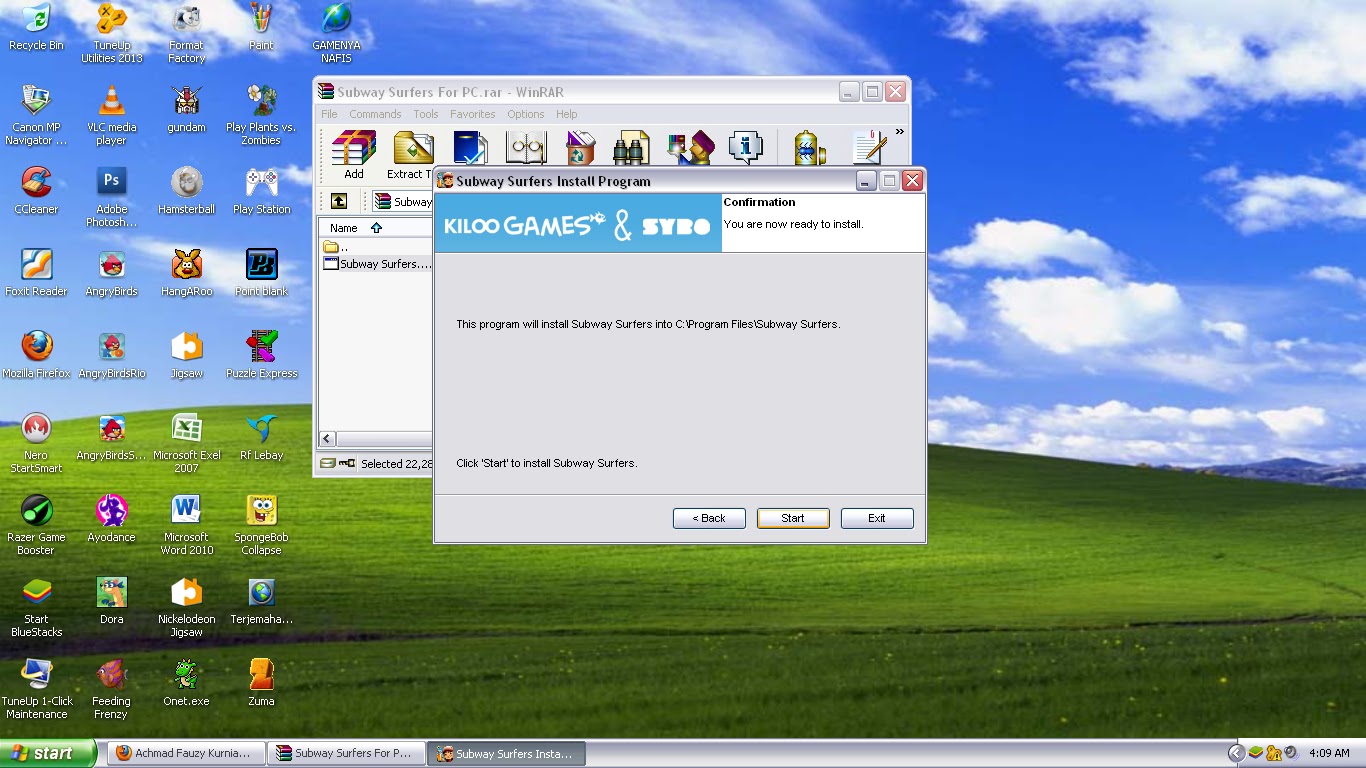
Task: Click the Exit button in installer
Action: pos(877,518)
